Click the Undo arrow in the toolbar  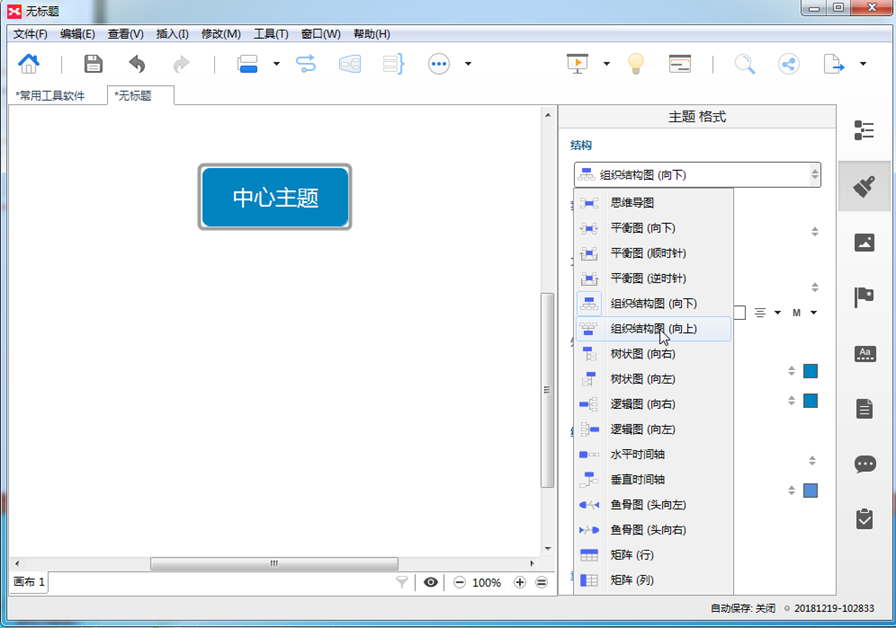coord(137,64)
